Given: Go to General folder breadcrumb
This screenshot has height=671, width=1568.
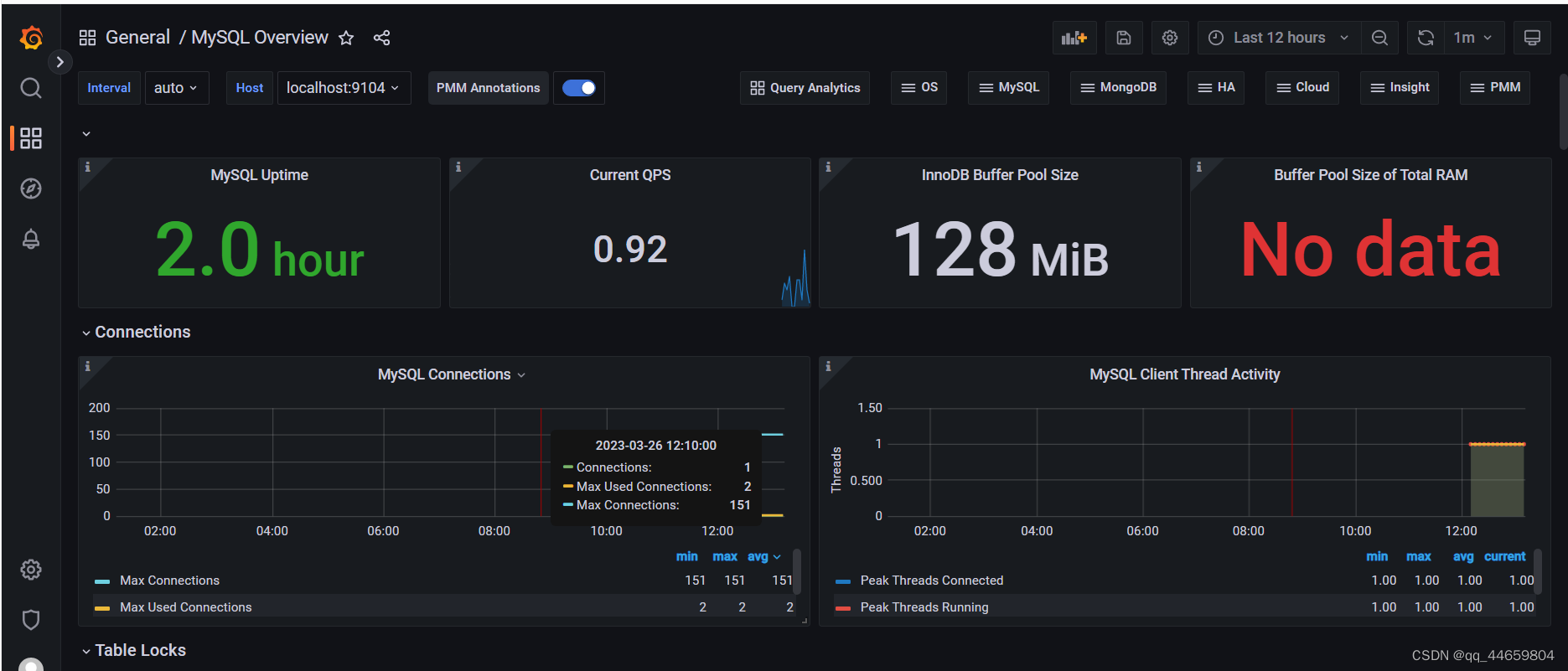Looking at the screenshot, I should 137,38.
